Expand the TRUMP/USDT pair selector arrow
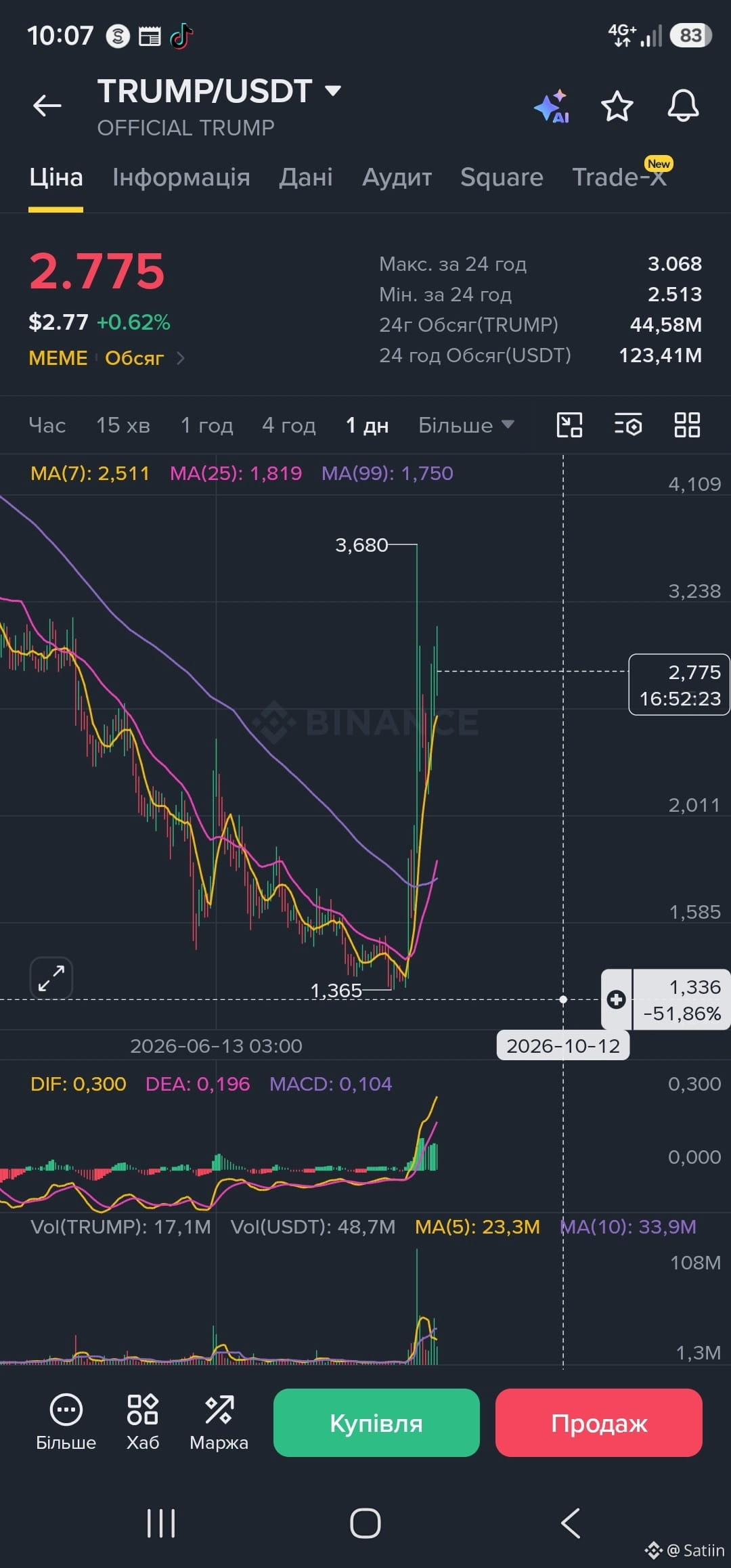 click(332, 91)
